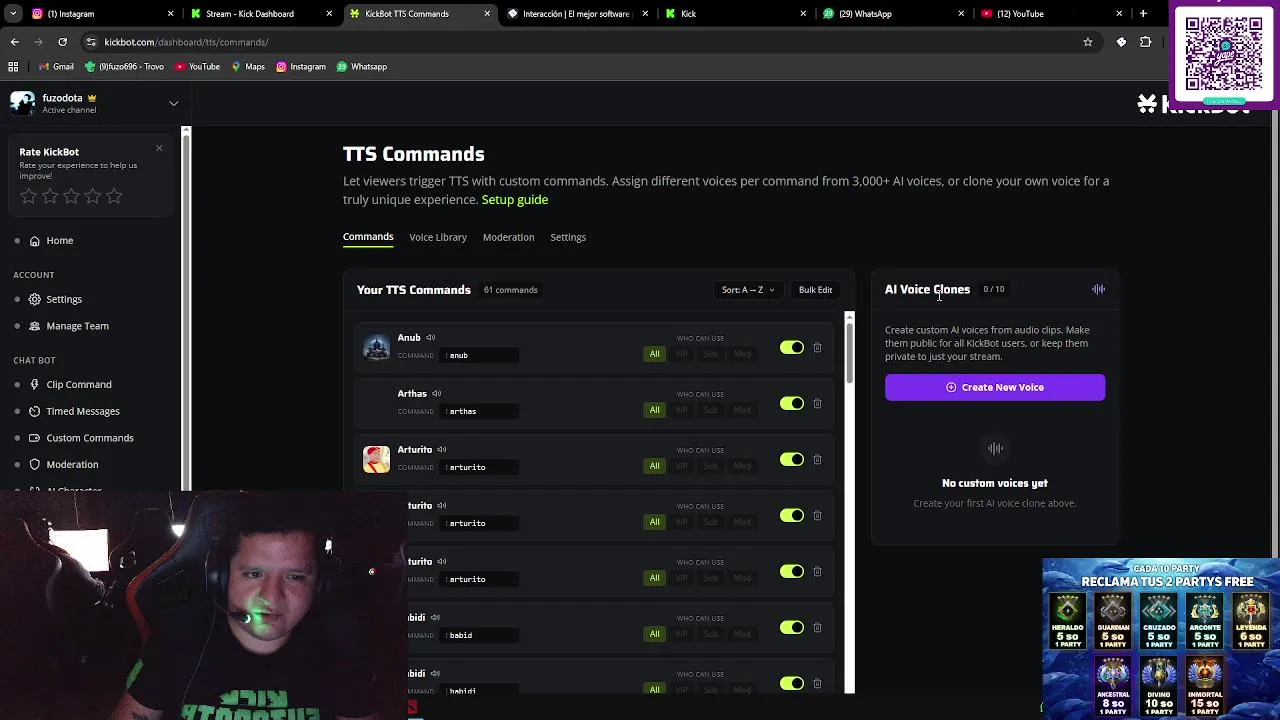
Task: Rate KickBot with the third star
Action: (x=71, y=197)
